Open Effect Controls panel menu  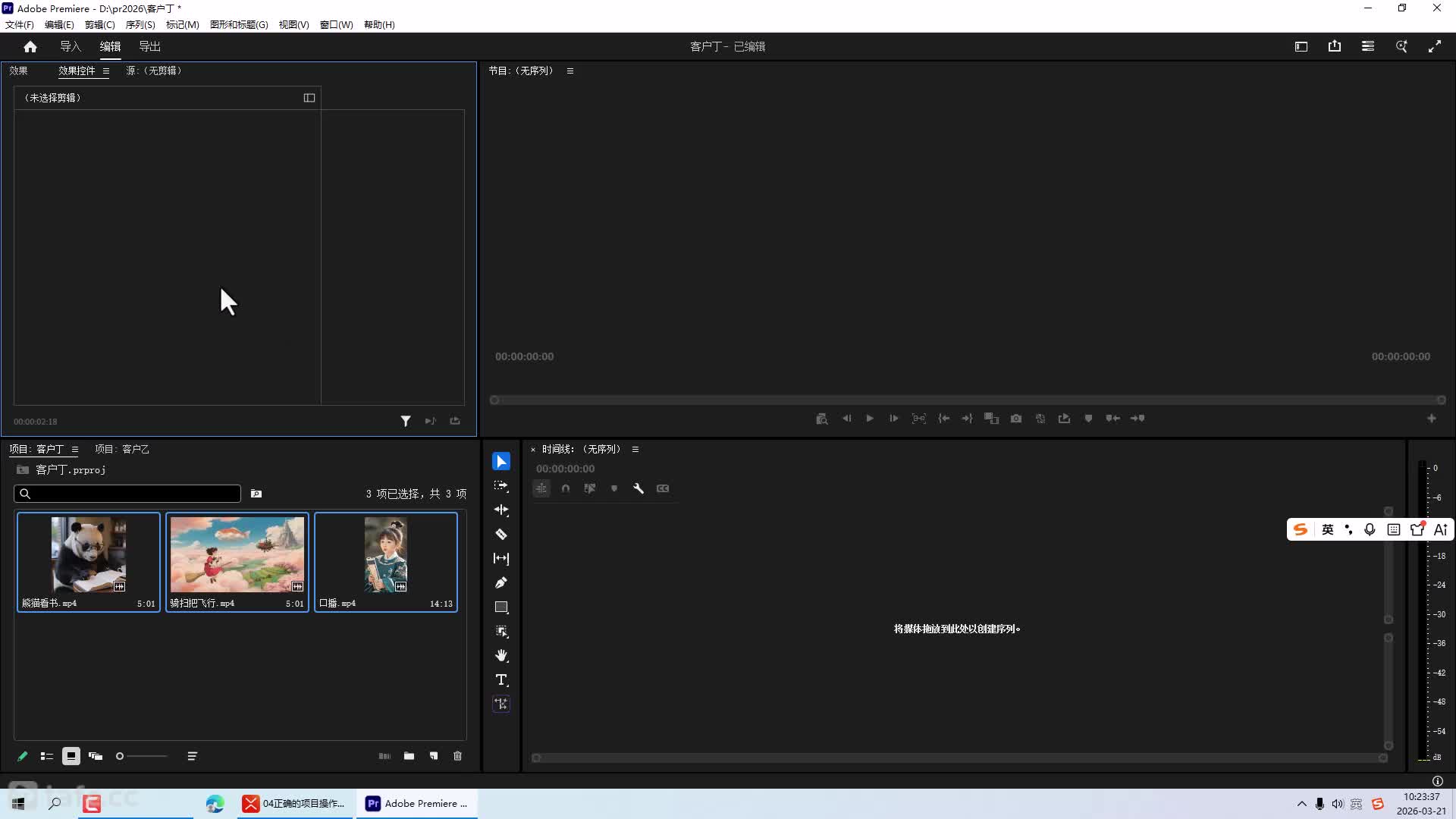(106, 71)
